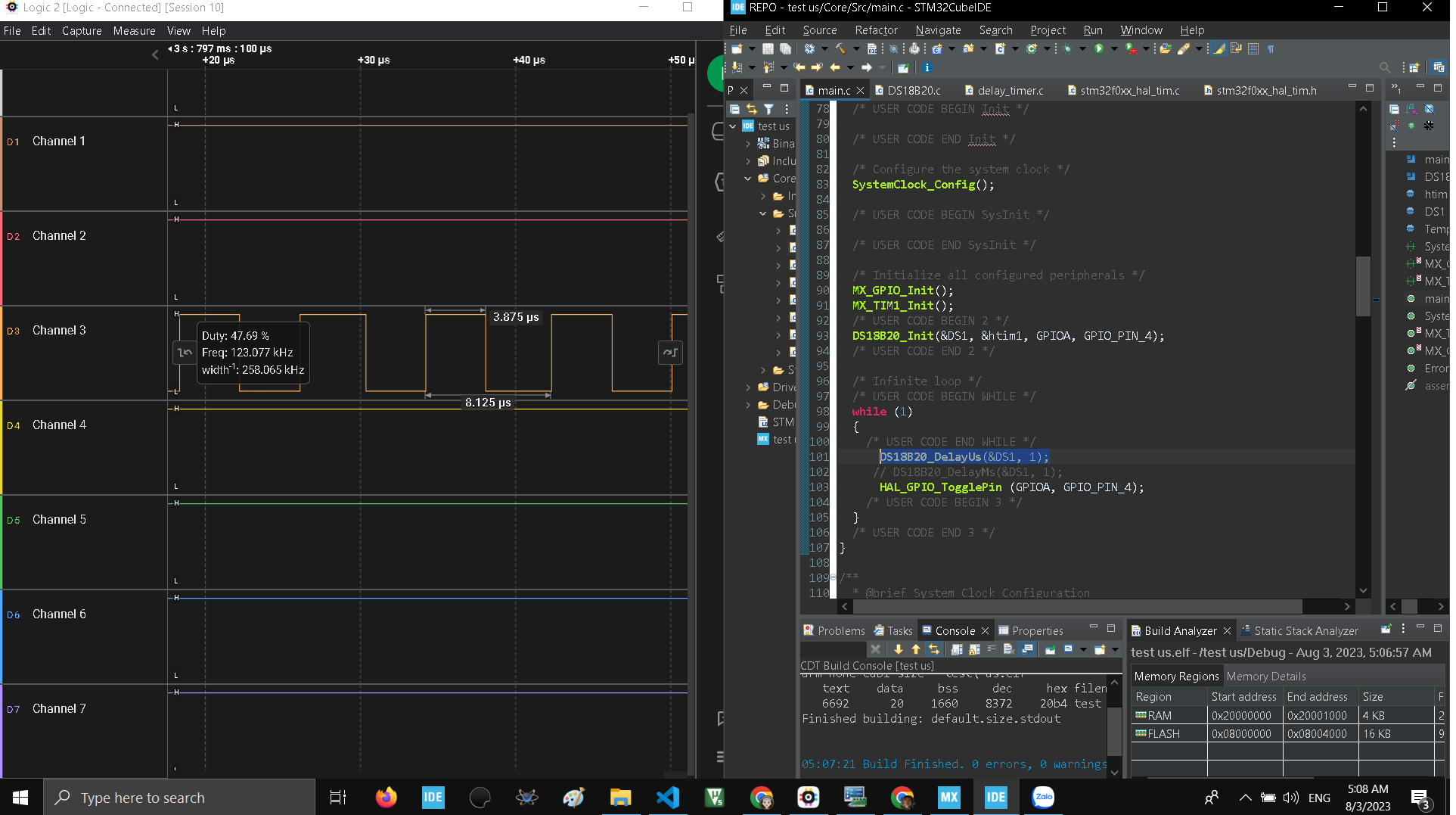Screen dimensions: 1456x815
Task: Open Firefox from the taskbar
Action: coord(386,797)
